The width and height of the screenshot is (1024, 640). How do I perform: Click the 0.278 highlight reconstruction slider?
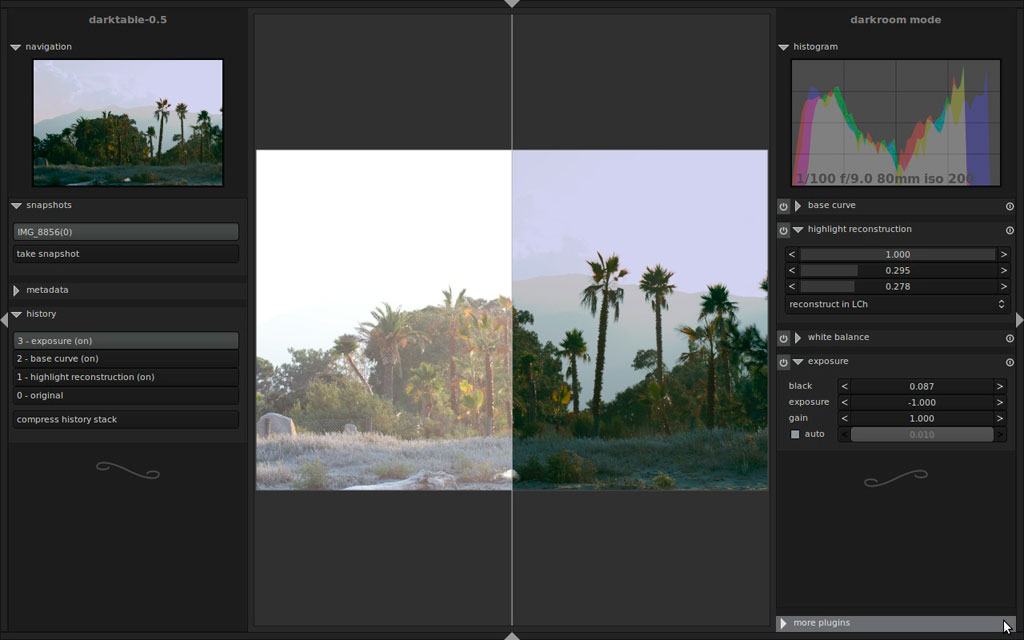897,287
